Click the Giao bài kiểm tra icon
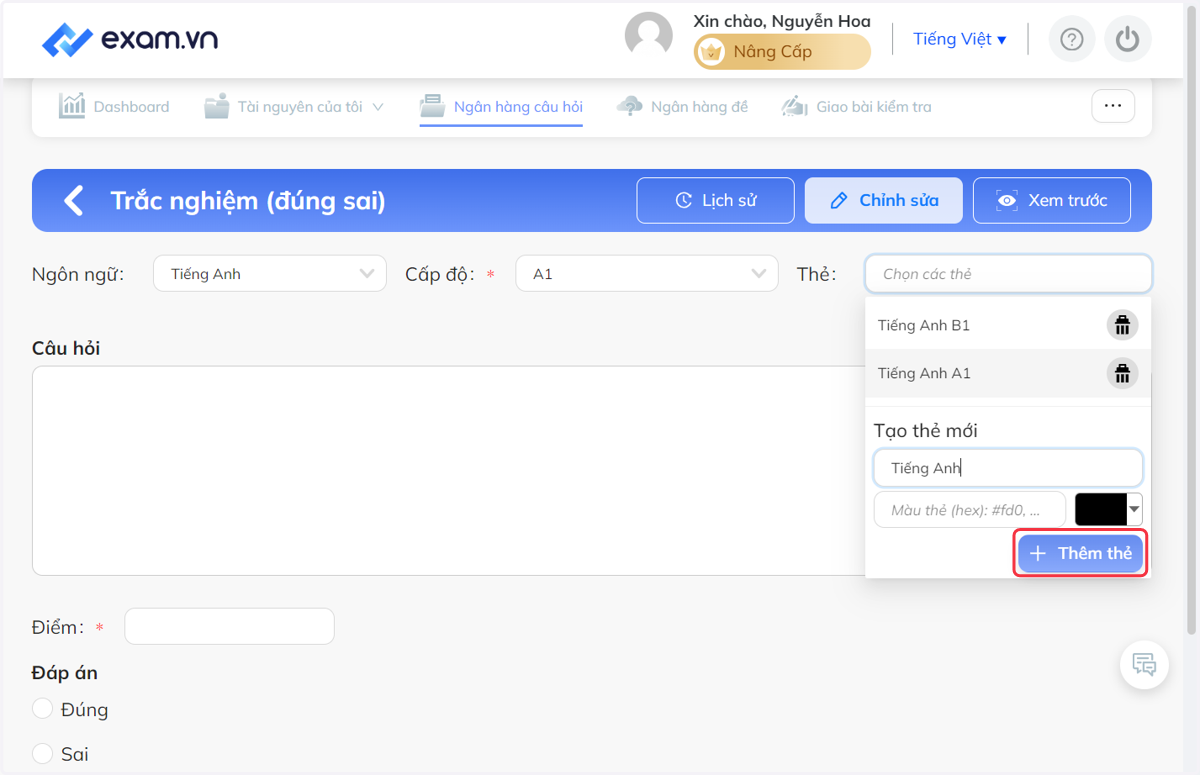 tap(795, 106)
